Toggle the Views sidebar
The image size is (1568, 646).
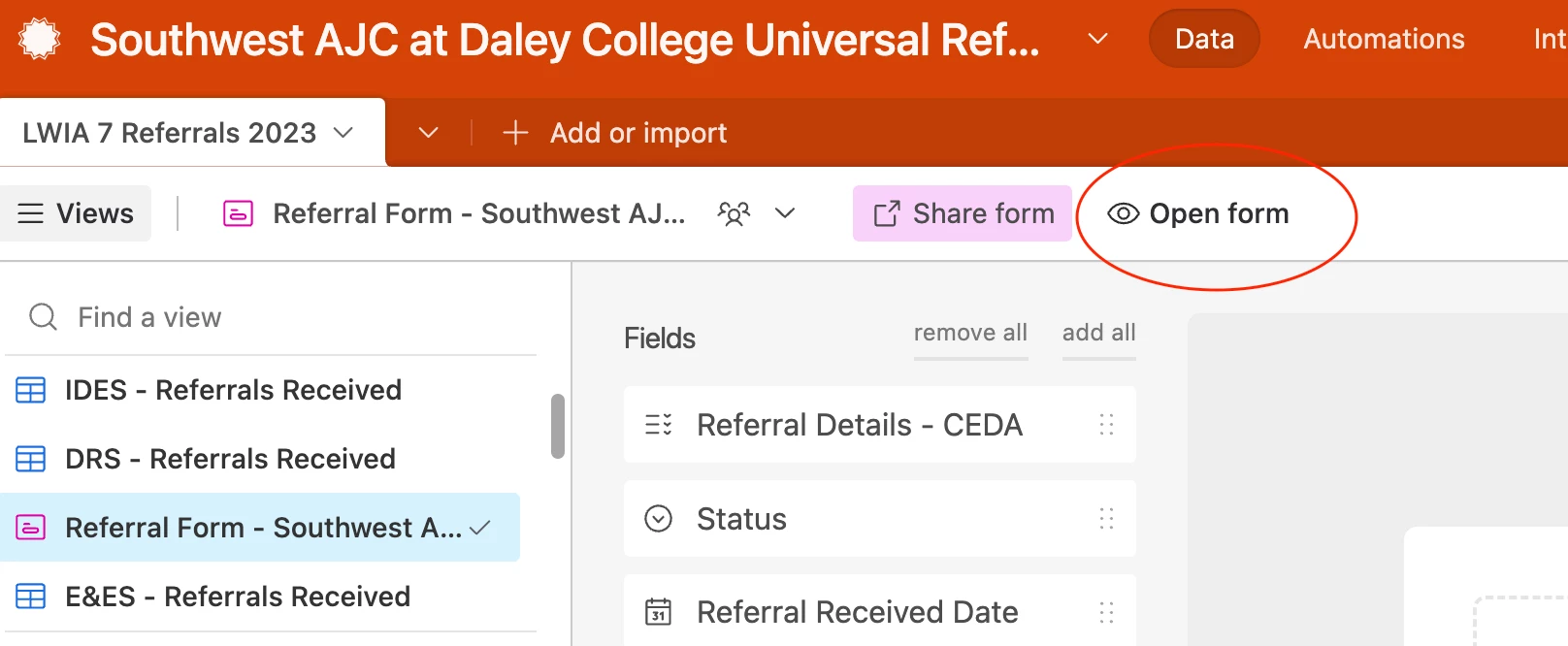76,213
